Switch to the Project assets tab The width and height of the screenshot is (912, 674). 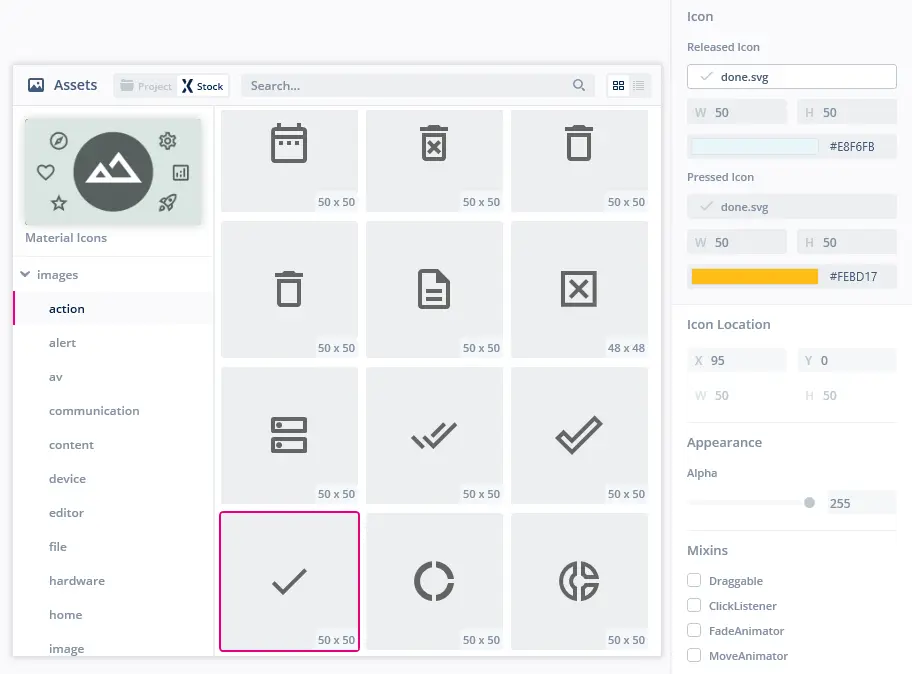coord(146,86)
